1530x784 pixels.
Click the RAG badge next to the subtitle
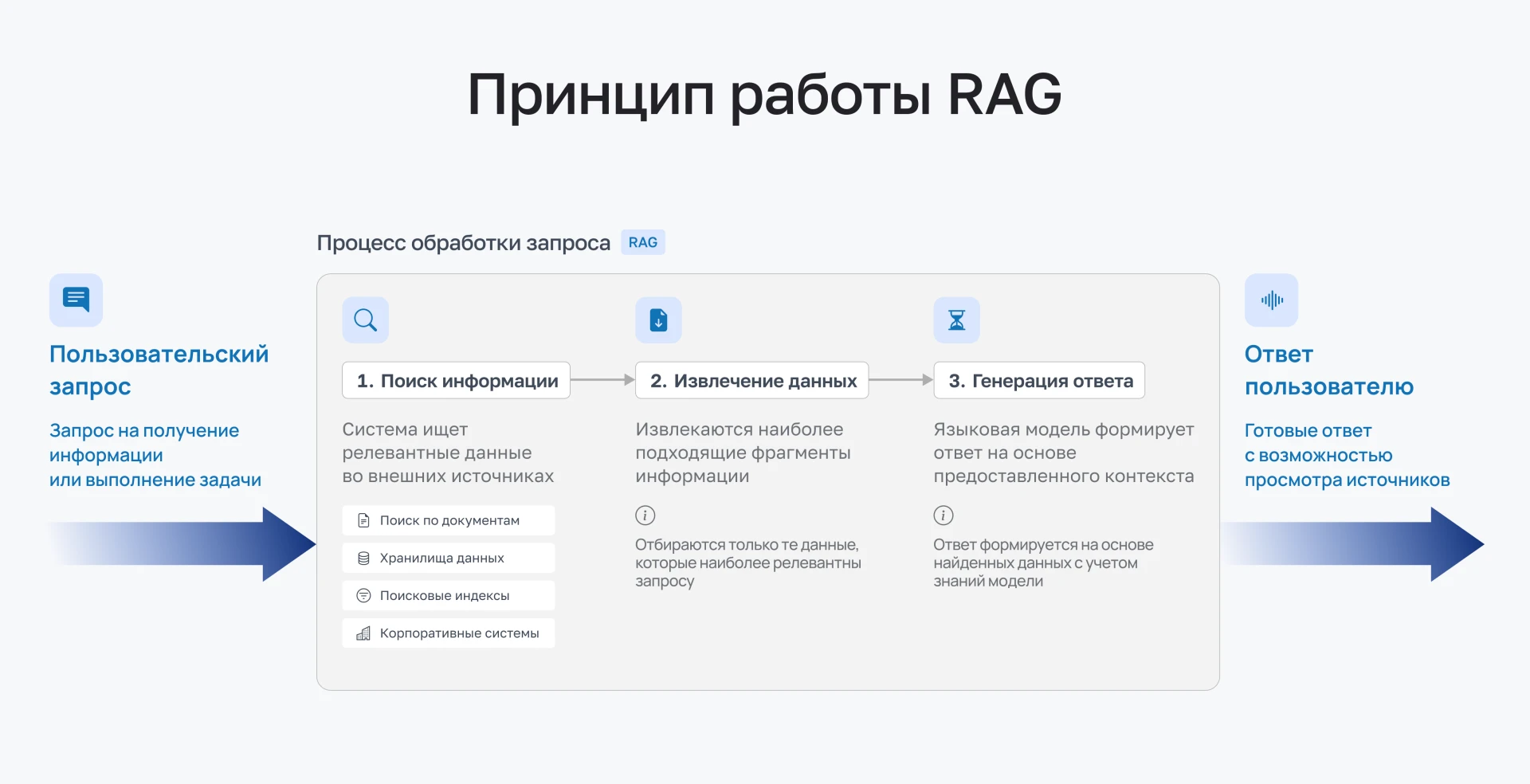pyautogui.click(x=643, y=242)
